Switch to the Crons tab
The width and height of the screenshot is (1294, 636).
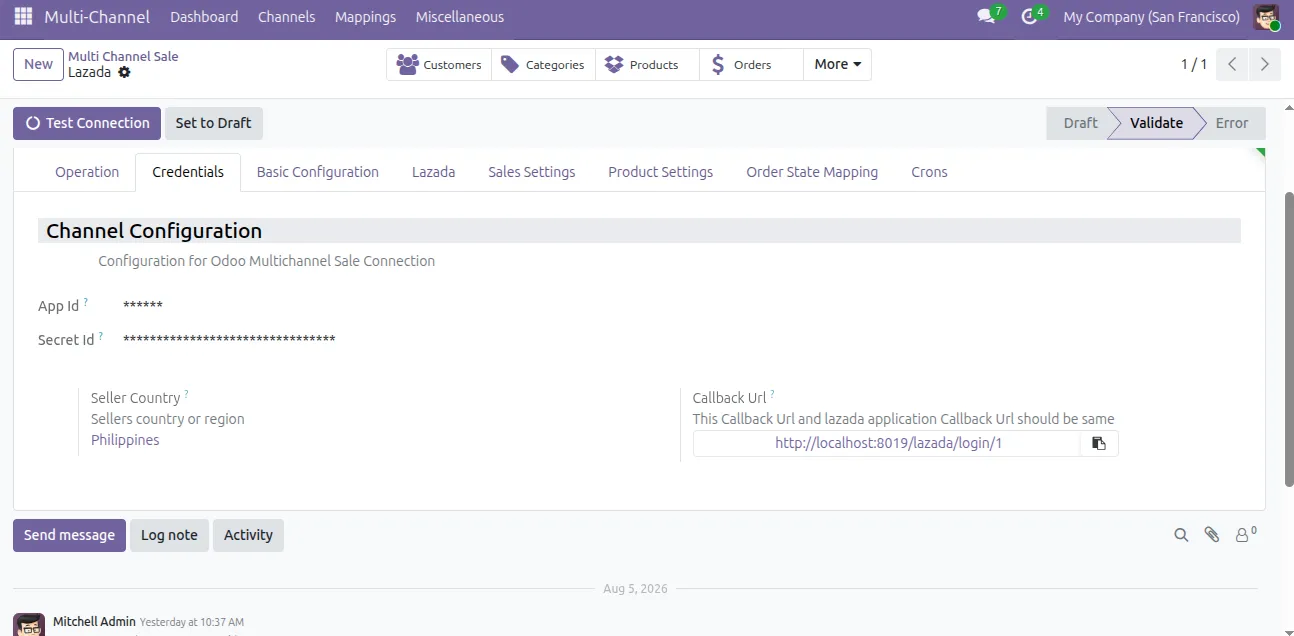(929, 172)
